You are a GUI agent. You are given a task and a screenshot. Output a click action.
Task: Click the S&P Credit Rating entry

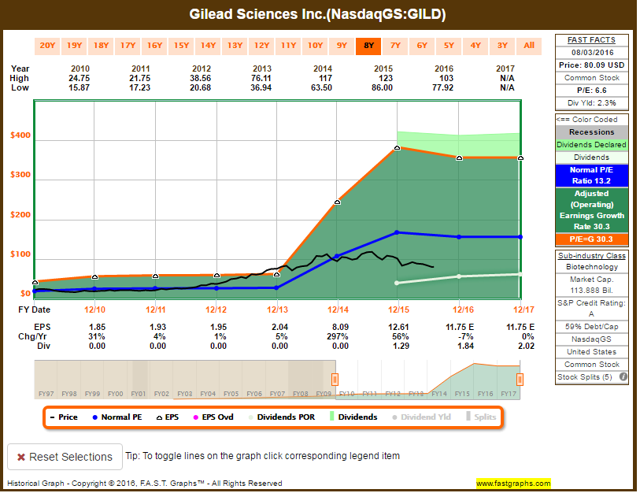591,308
